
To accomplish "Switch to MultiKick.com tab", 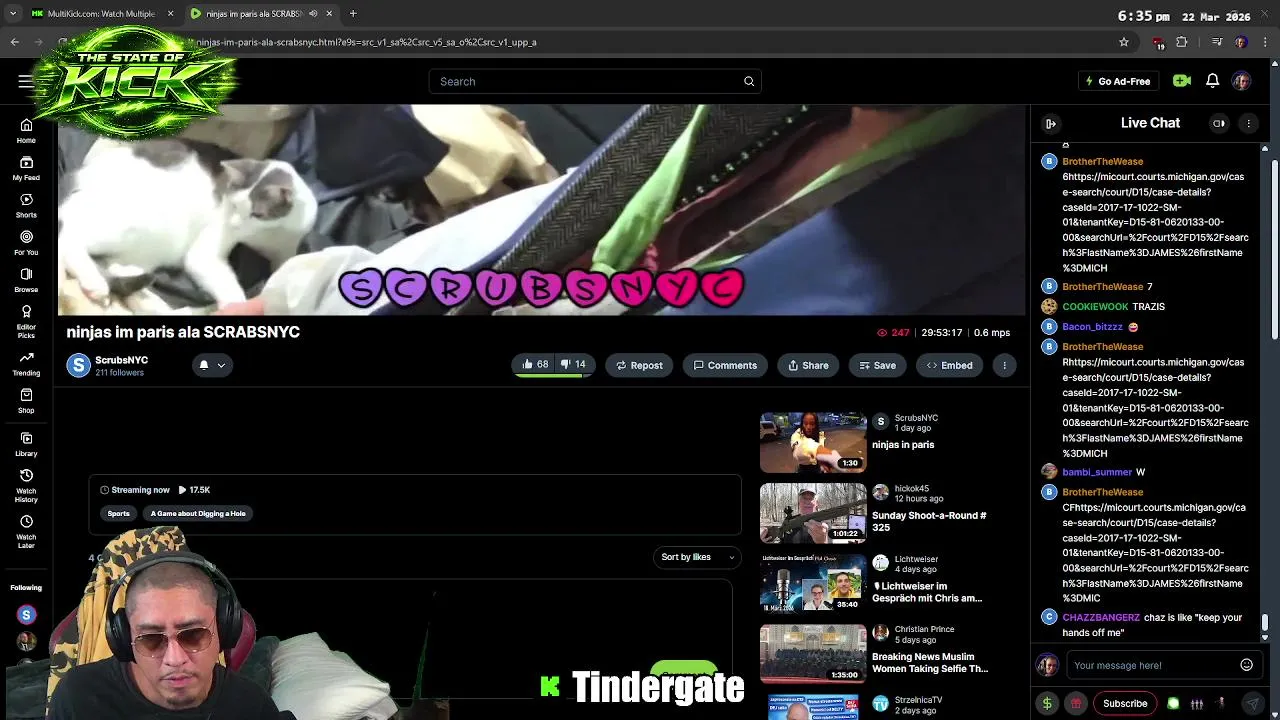I will (x=101, y=13).
